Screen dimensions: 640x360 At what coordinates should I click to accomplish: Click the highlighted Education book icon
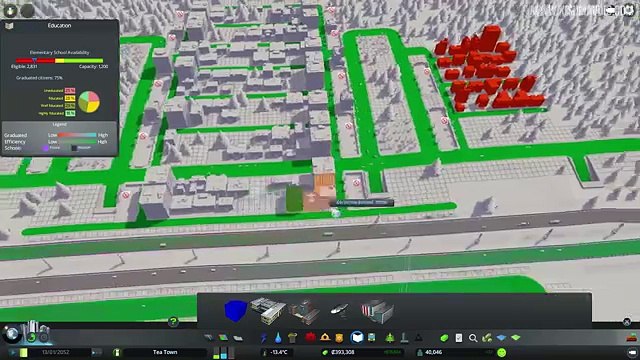point(357,337)
